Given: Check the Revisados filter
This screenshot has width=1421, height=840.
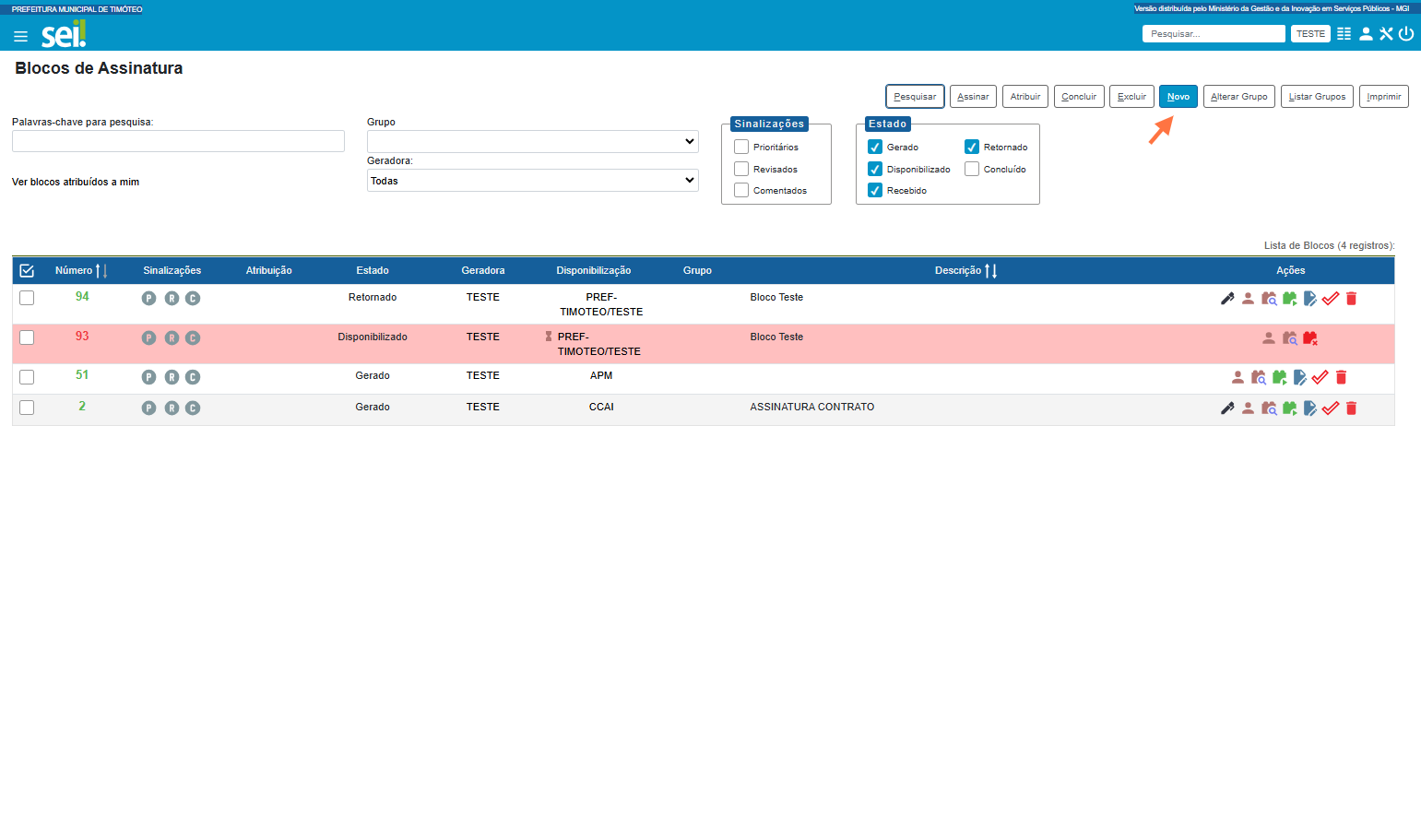Looking at the screenshot, I should [741, 169].
